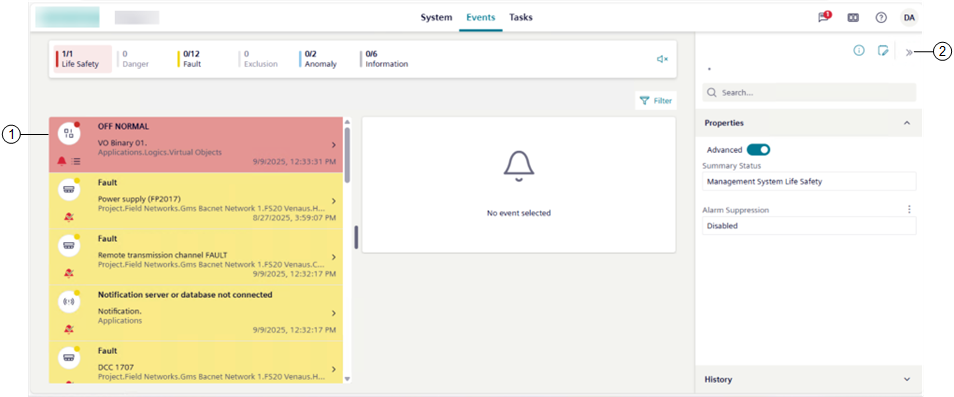Expand Notification server event chevron
954x397 pixels.
pyautogui.click(x=333, y=313)
